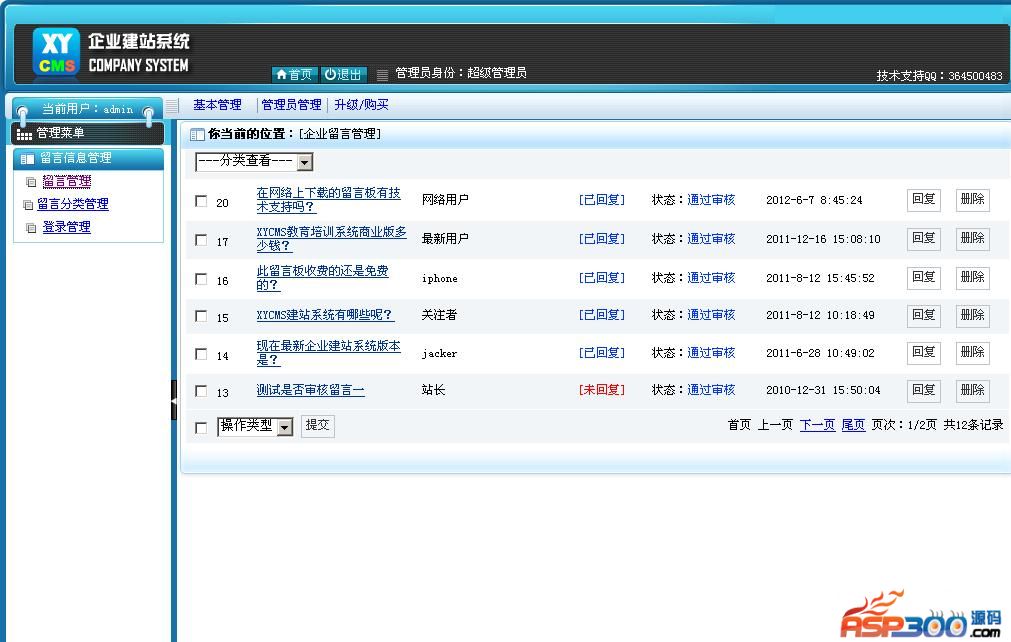1011x642 pixels.
Task: Open the message titled 测试是否审核留言一
Action: tap(310, 391)
